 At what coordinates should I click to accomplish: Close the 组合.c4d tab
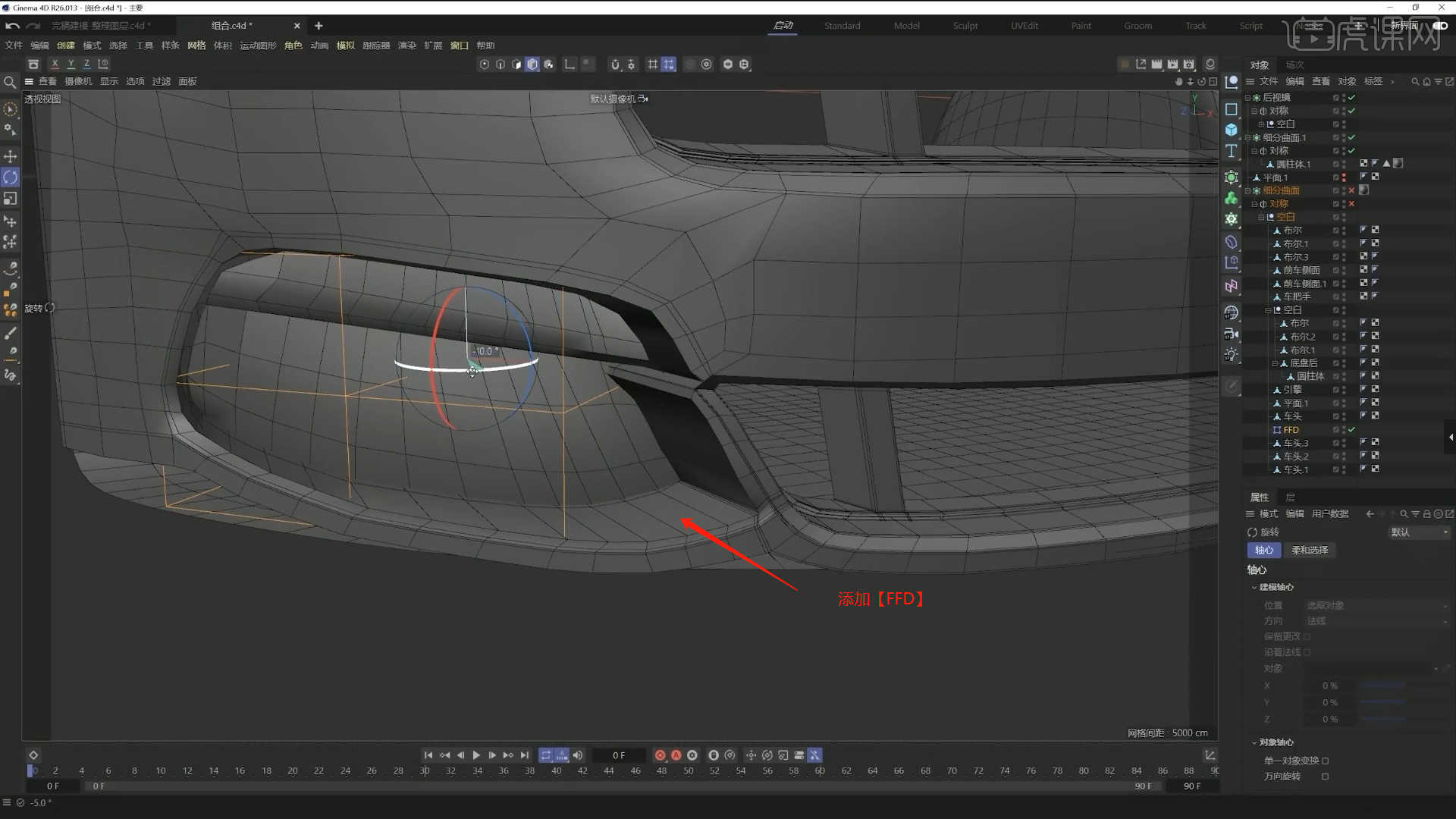[x=297, y=26]
